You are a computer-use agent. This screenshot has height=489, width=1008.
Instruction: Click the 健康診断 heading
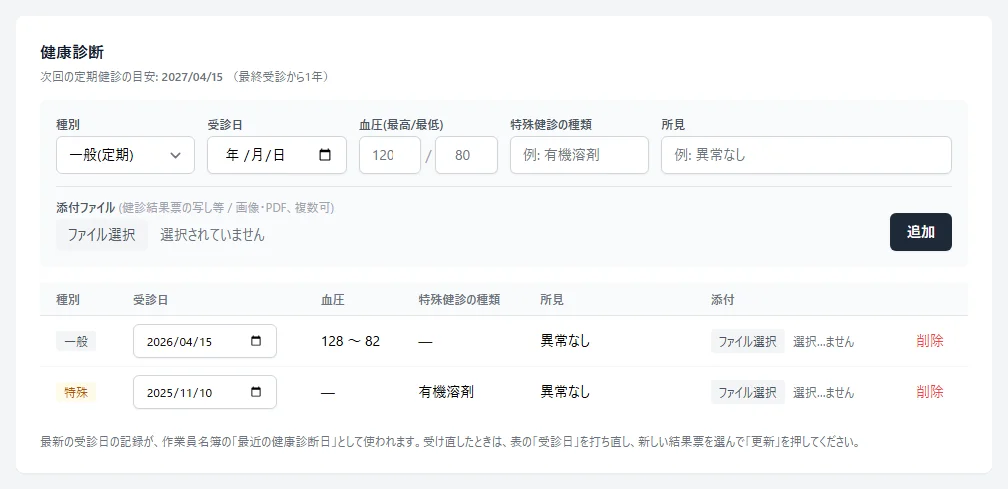tap(72, 52)
